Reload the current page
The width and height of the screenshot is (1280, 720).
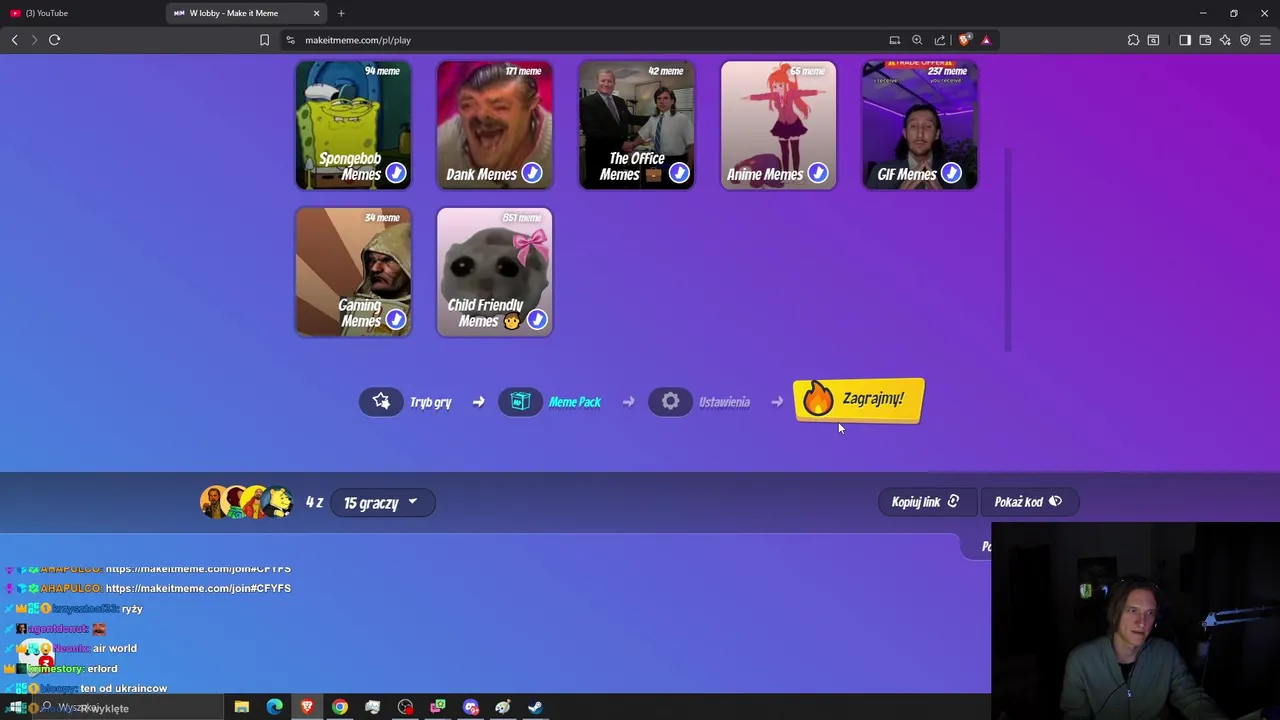tap(54, 40)
